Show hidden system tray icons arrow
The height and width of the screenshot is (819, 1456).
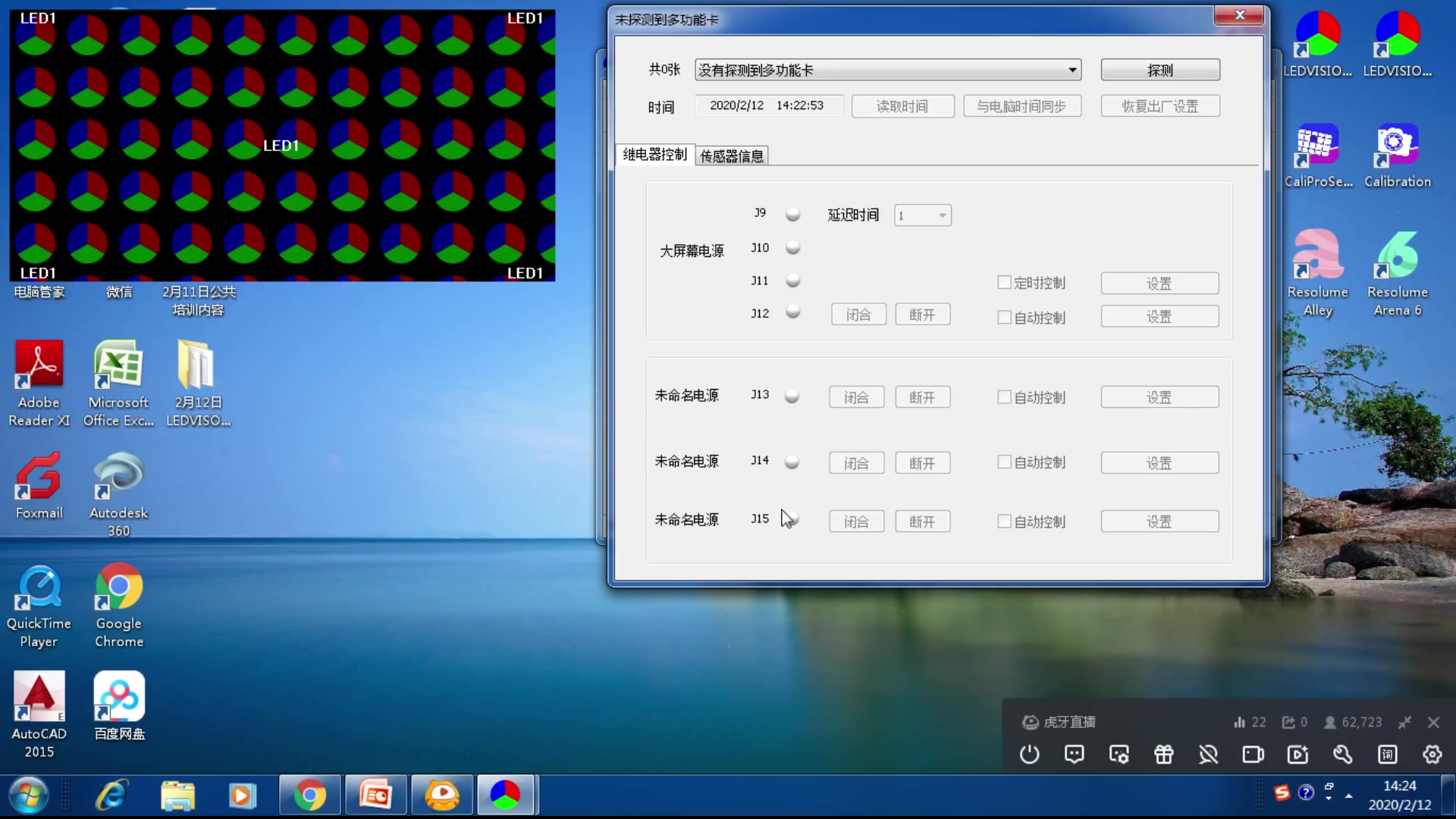tap(1348, 795)
